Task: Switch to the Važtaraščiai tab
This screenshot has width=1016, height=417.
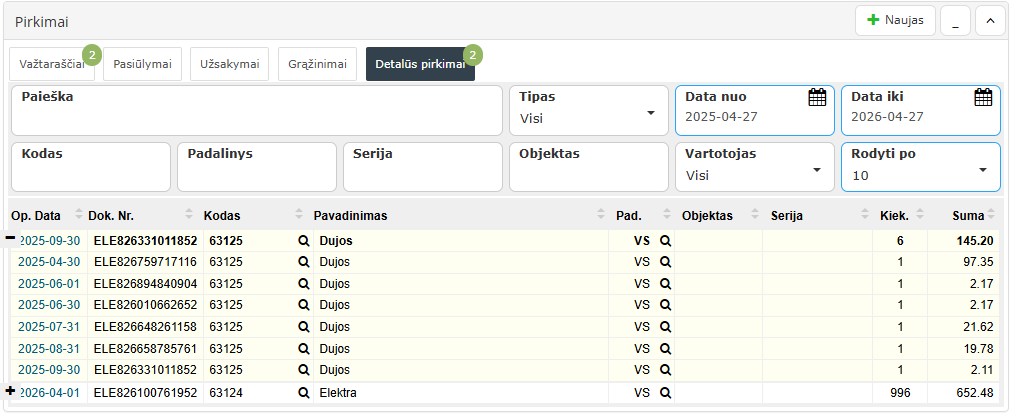Action: click(x=52, y=64)
